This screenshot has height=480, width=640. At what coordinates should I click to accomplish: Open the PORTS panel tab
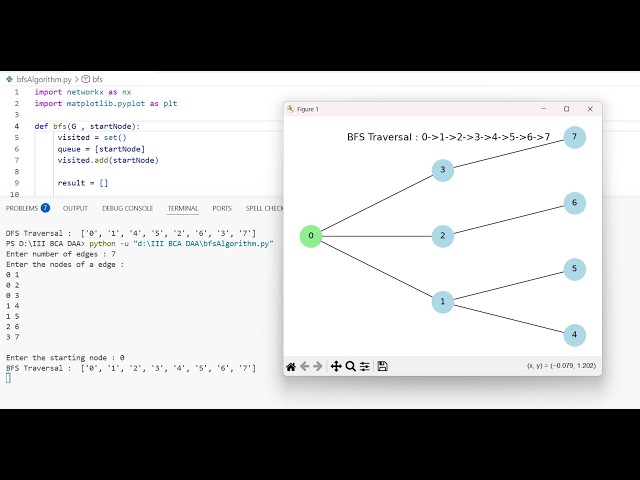click(x=222, y=208)
